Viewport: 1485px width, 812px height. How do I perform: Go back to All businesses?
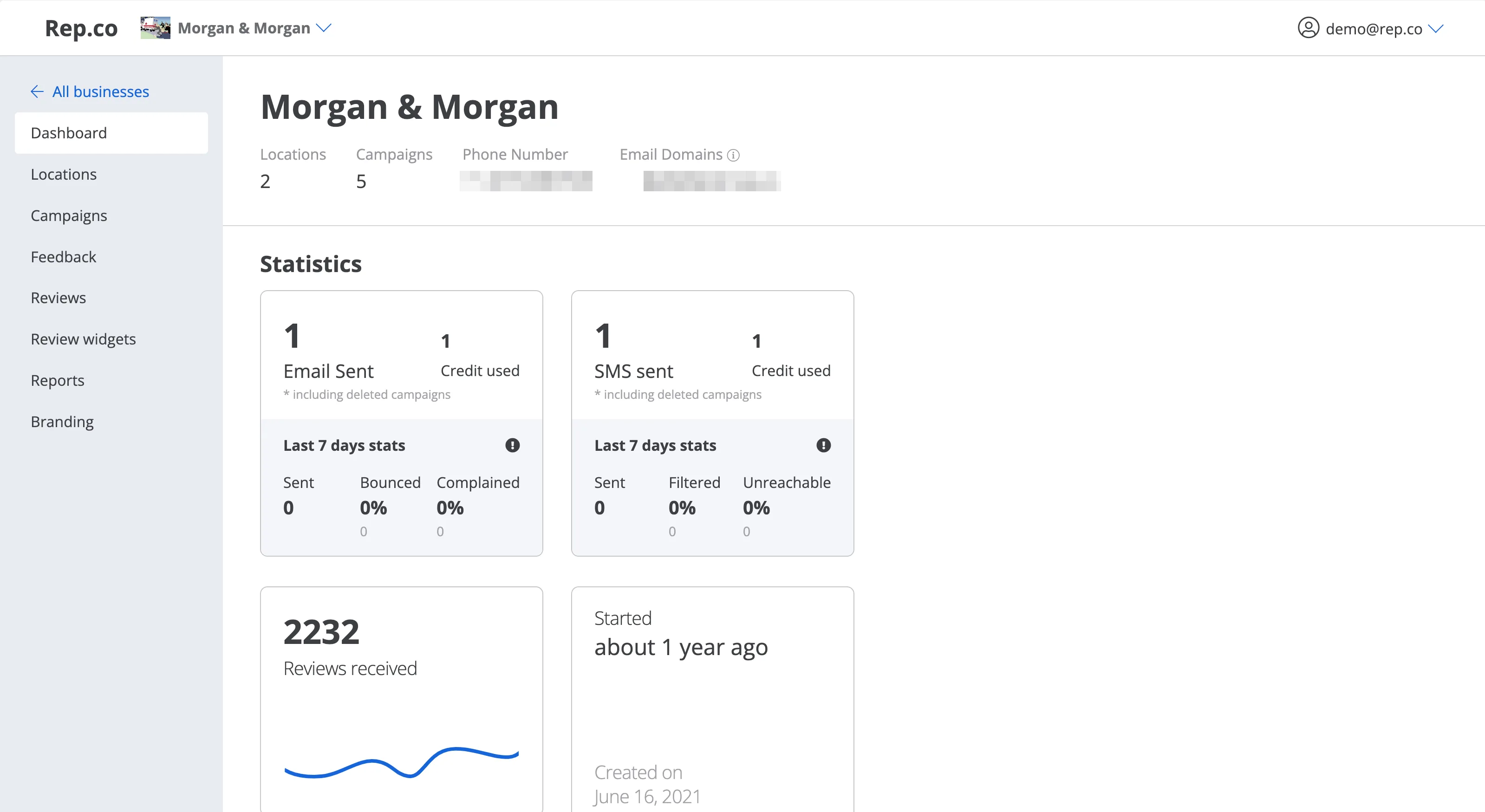click(100, 91)
